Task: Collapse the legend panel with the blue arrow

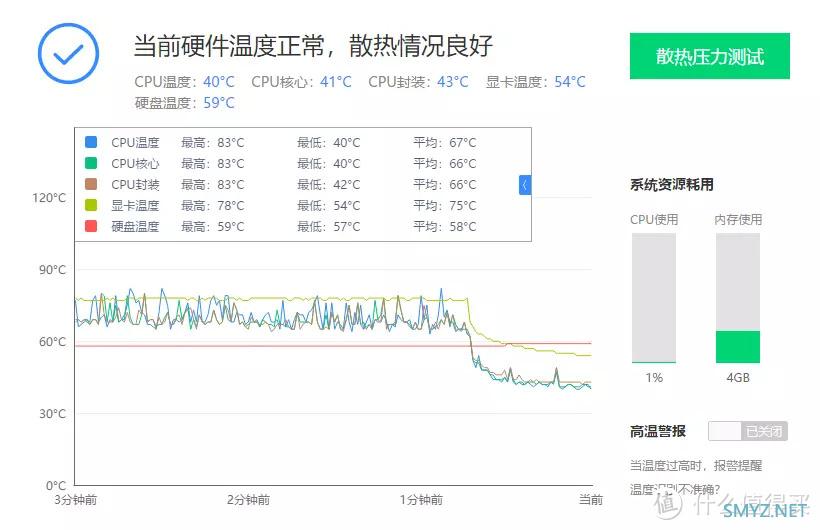Action: point(525,185)
